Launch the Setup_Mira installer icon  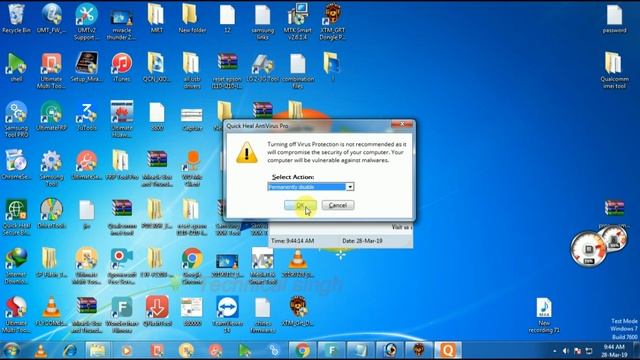(87, 67)
